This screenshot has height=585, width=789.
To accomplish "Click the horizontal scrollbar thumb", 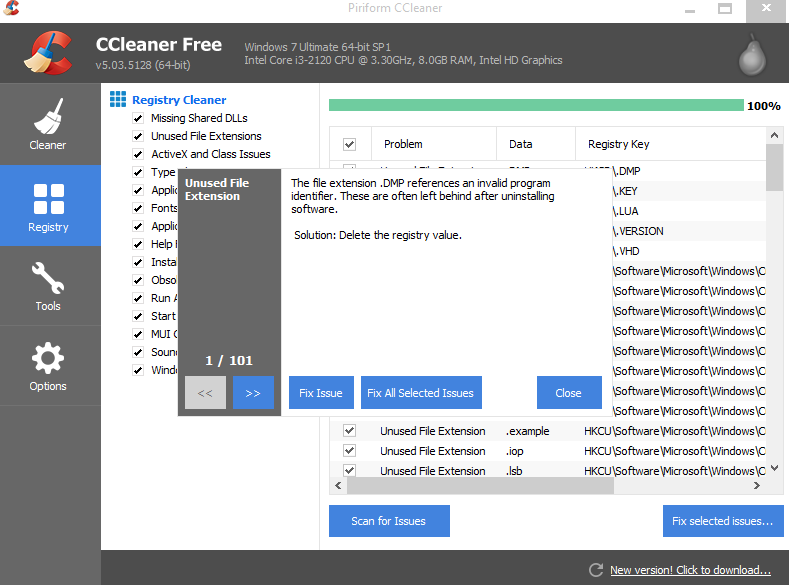I will point(480,485).
